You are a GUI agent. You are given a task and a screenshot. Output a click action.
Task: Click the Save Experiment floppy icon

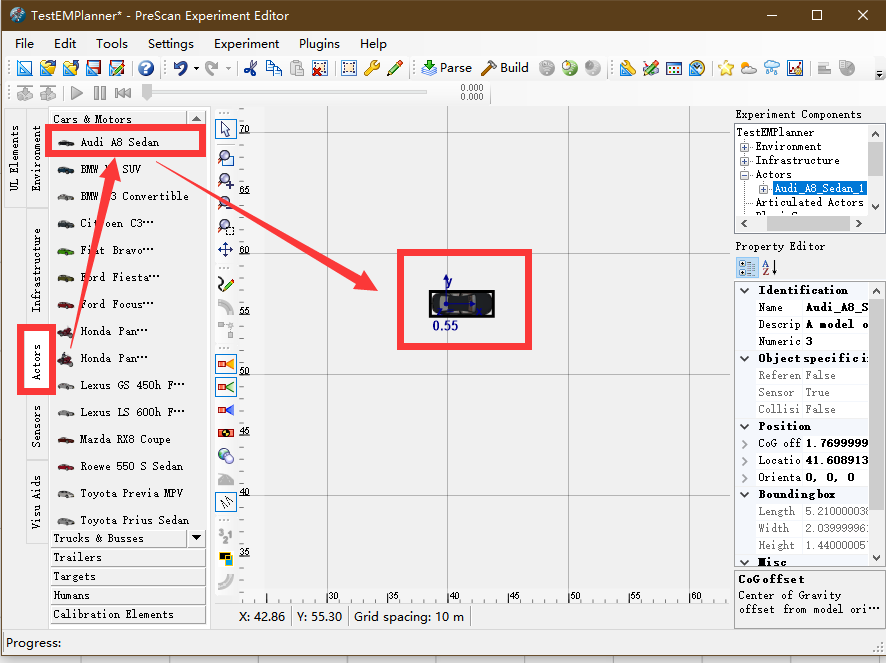(93, 68)
